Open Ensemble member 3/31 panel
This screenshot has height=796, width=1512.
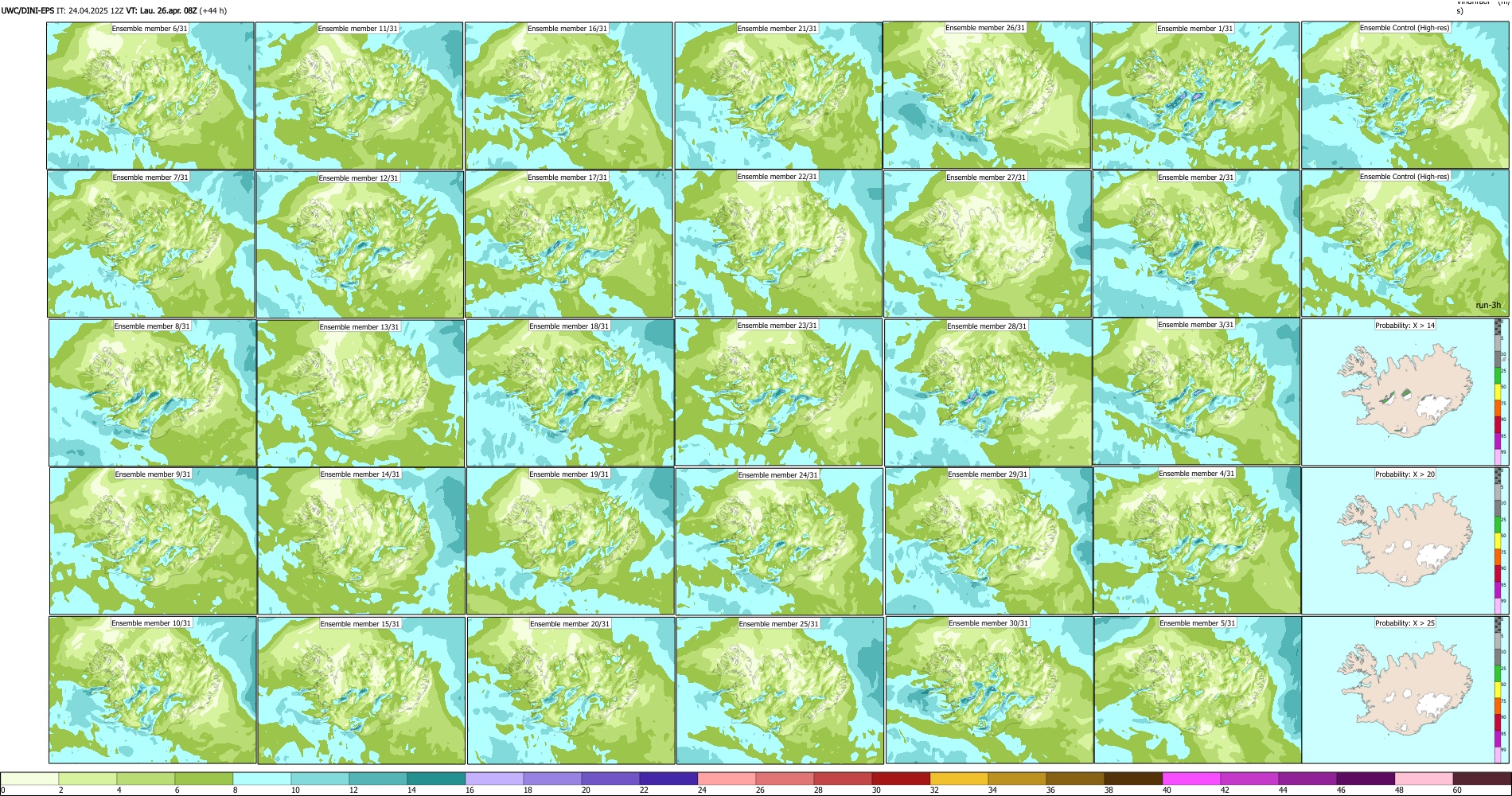pyautogui.click(x=1196, y=392)
